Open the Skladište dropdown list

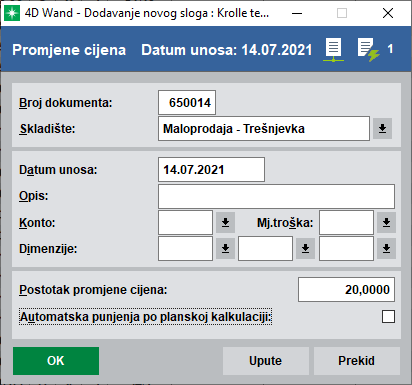tap(382, 128)
